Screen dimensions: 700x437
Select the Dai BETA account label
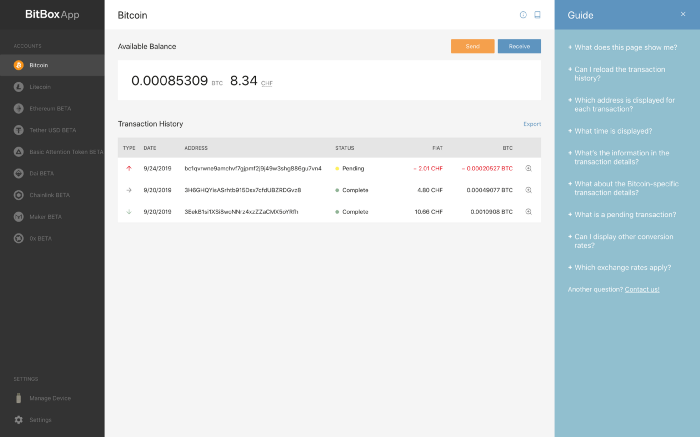pos(42,173)
